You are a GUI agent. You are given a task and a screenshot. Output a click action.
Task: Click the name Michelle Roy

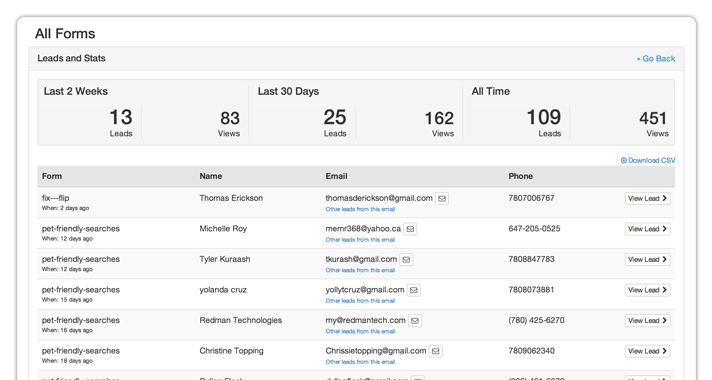tap(223, 228)
